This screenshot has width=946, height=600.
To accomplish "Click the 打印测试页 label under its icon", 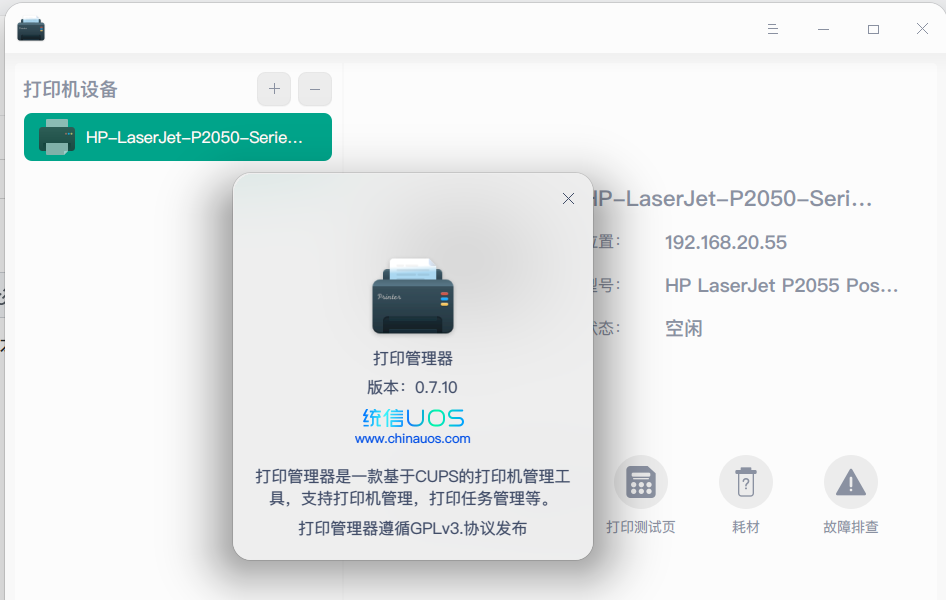I will [x=640, y=528].
